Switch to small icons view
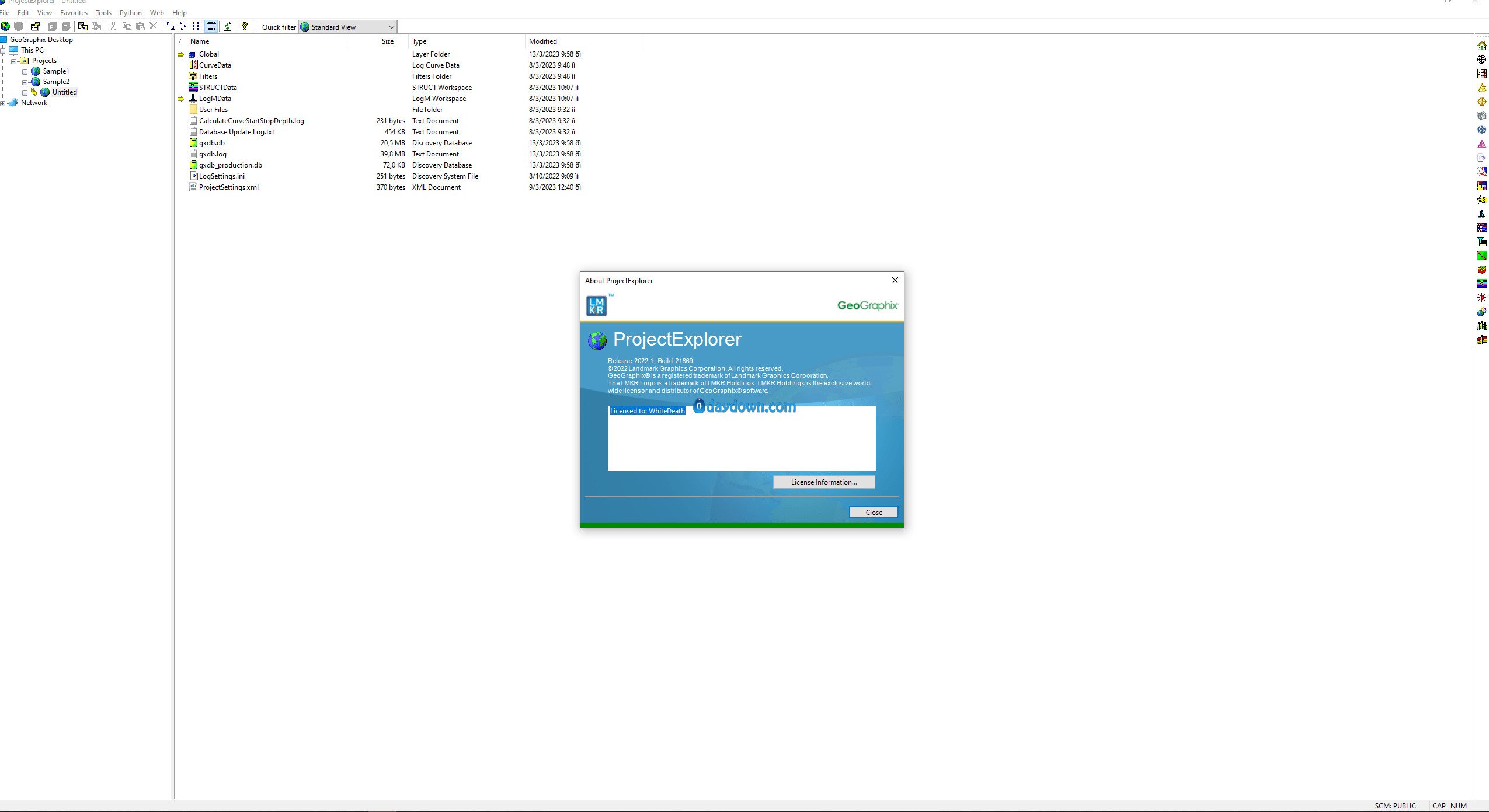Screen dimensions: 1489x812 pyautogui.click(x=184, y=26)
